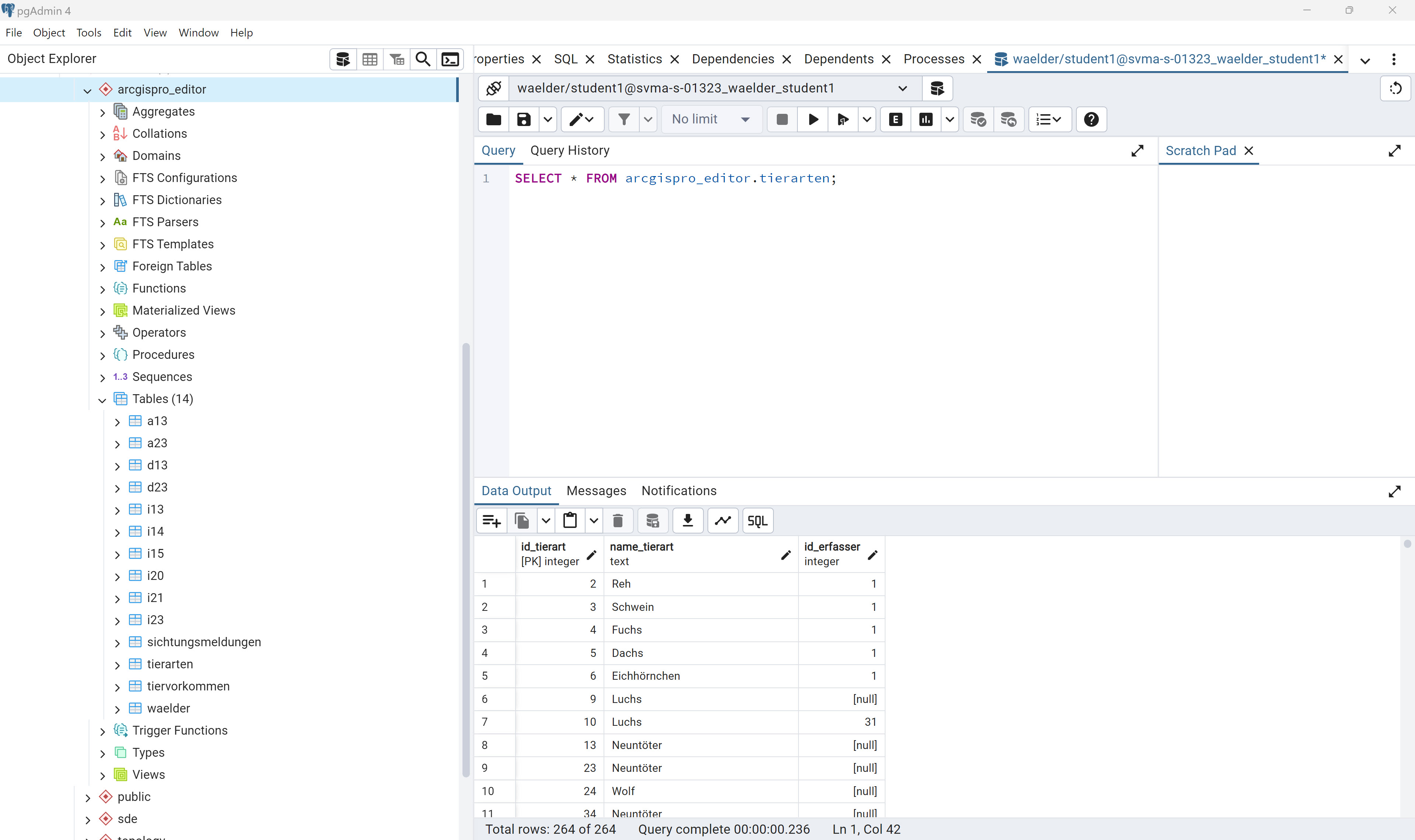
Task: Collapse the Tables (14) tree node
Action: click(102, 400)
